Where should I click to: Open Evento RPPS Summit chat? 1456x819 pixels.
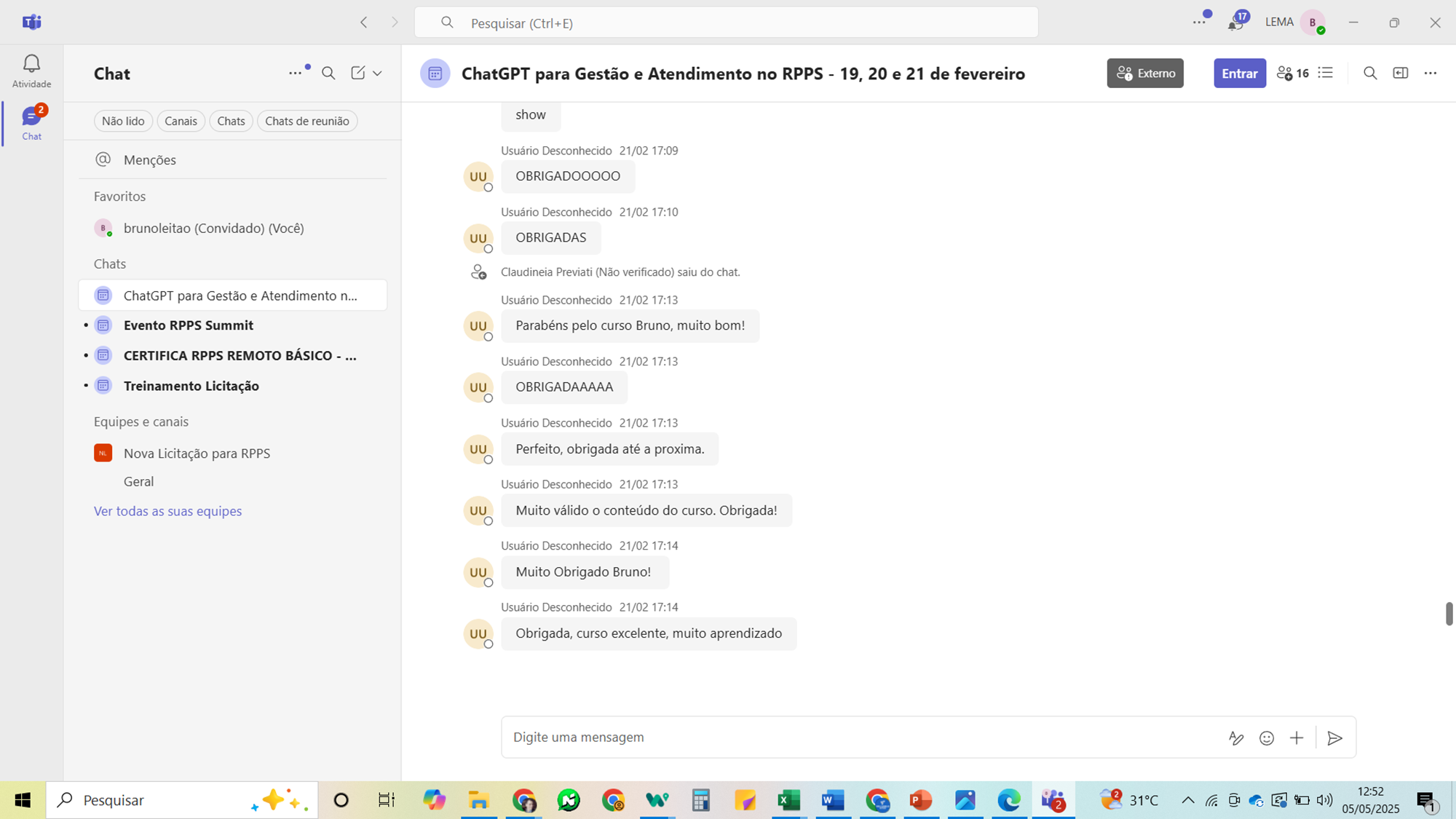pos(233,325)
